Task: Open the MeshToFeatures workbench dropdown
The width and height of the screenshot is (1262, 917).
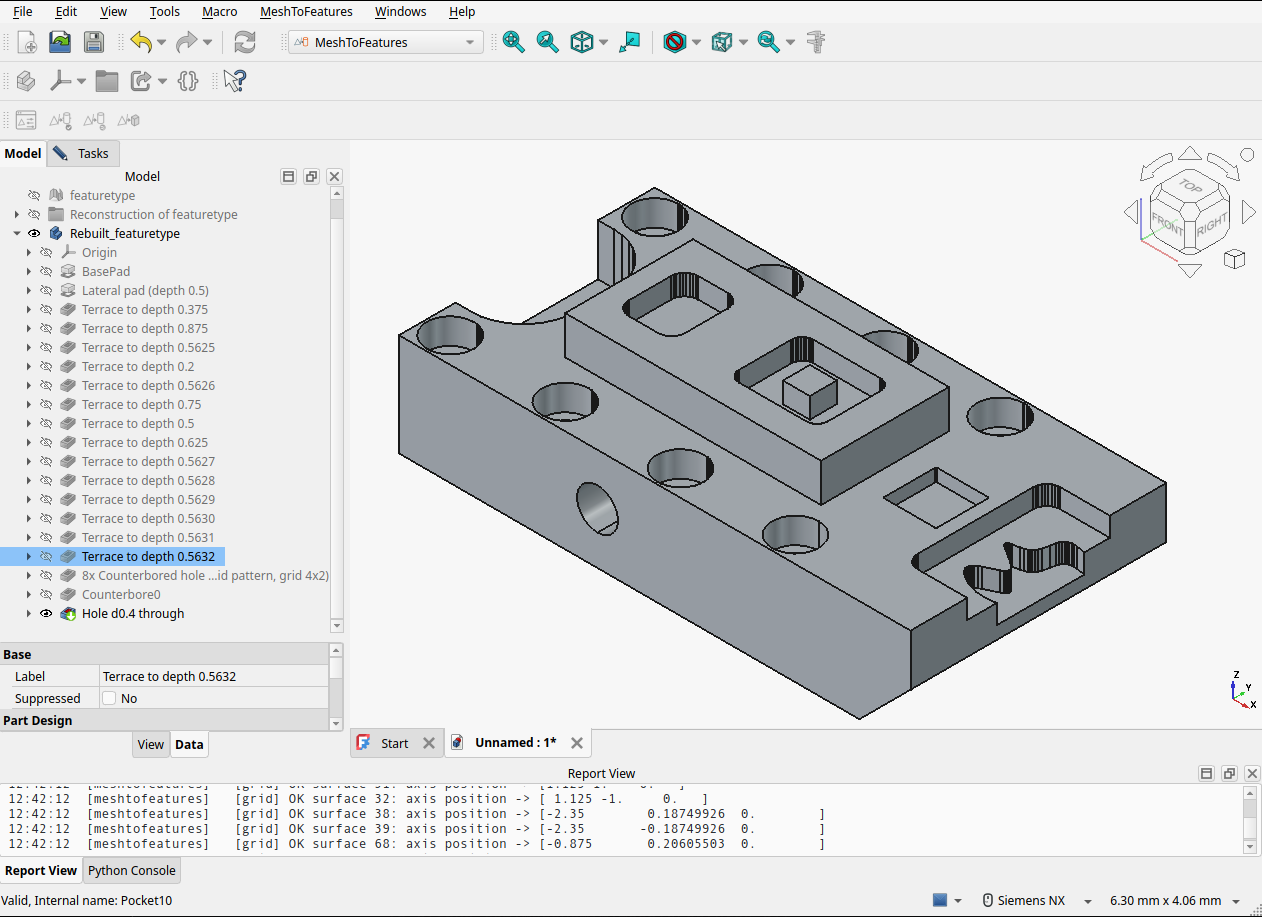Action: pos(386,42)
